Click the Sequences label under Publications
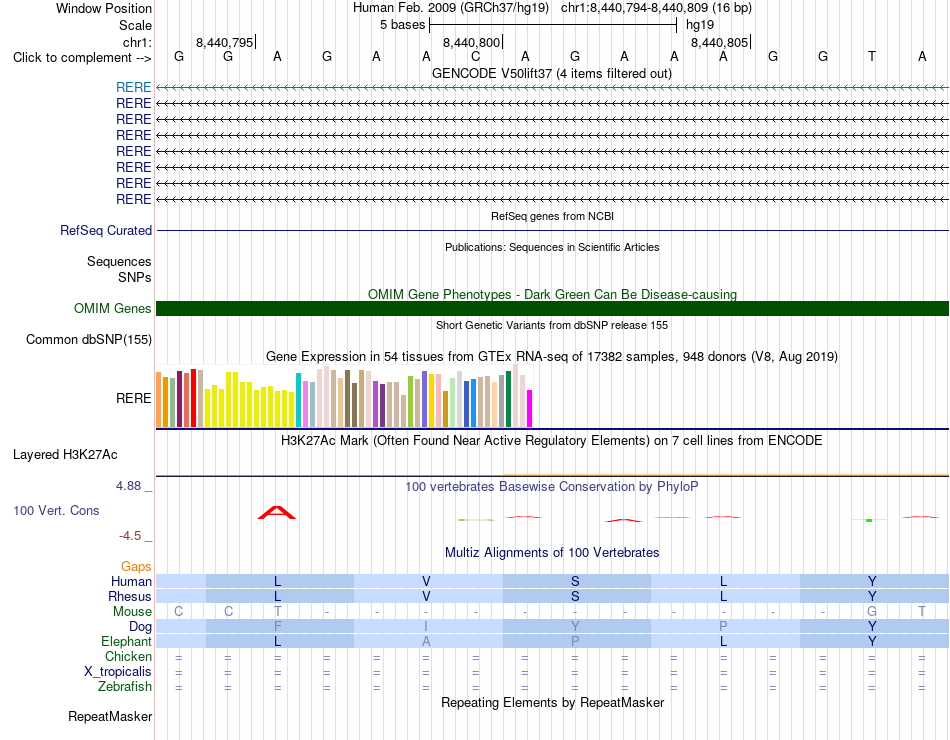Image resolution: width=950 pixels, height=740 pixels. pyautogui.click(x=119, y=261)
